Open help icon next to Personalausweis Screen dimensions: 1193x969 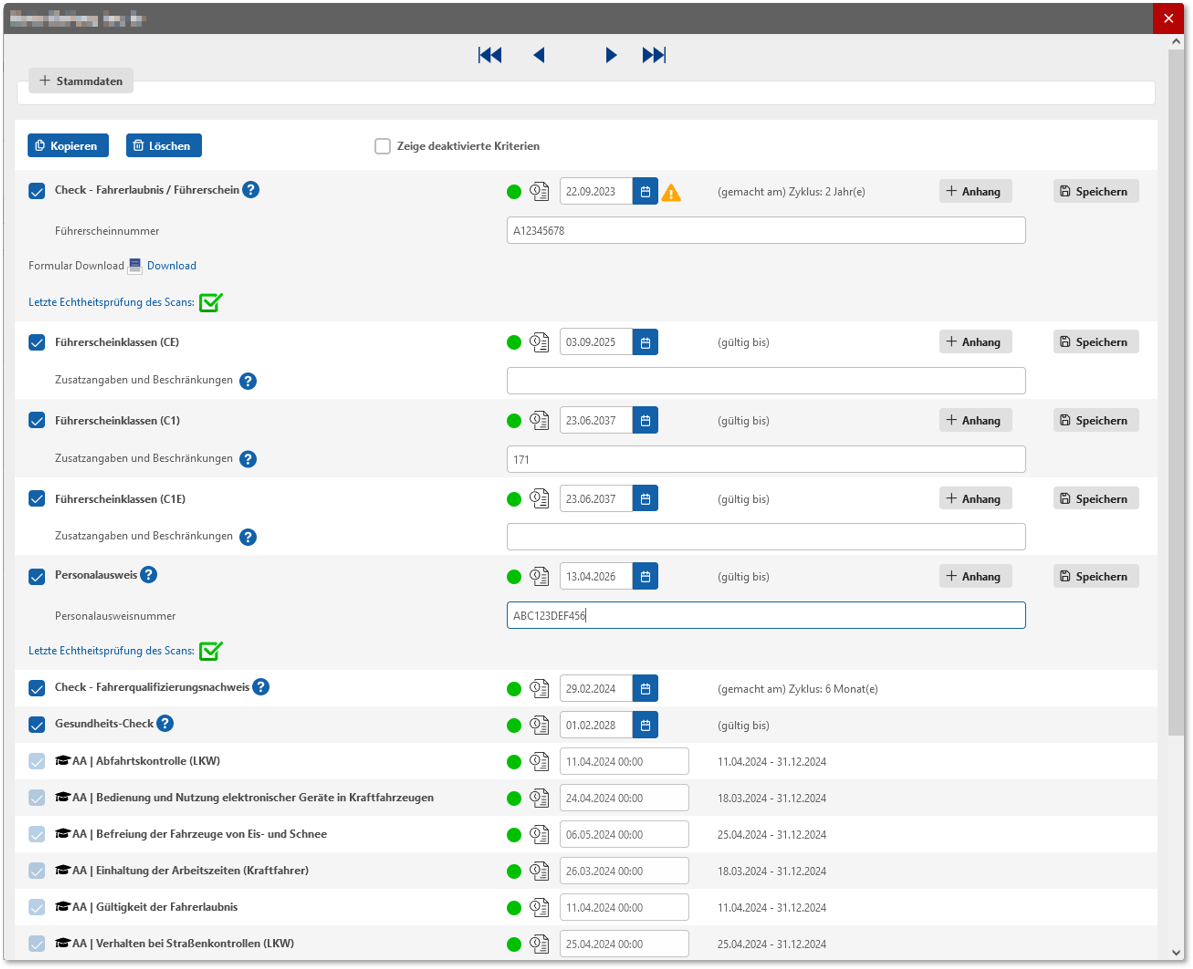click(149, 575)
